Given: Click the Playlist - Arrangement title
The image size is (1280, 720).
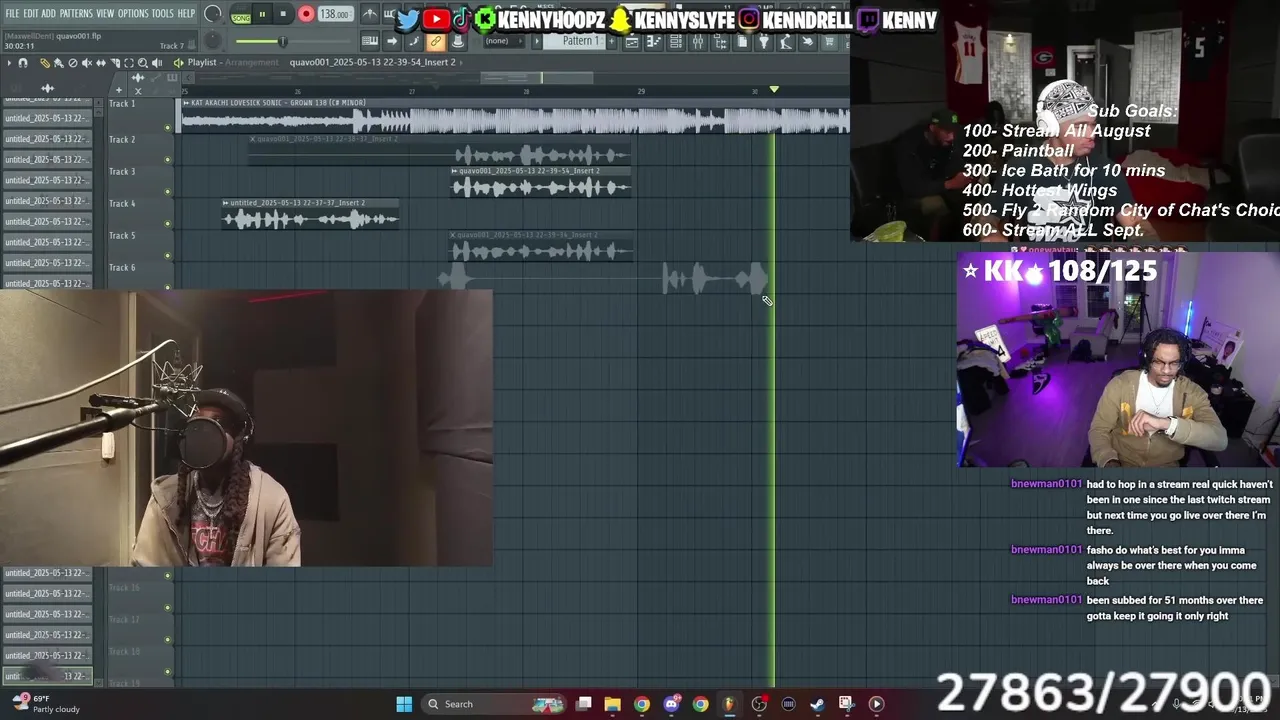Looking at the screenshot, I should click(x=233, y=63).
